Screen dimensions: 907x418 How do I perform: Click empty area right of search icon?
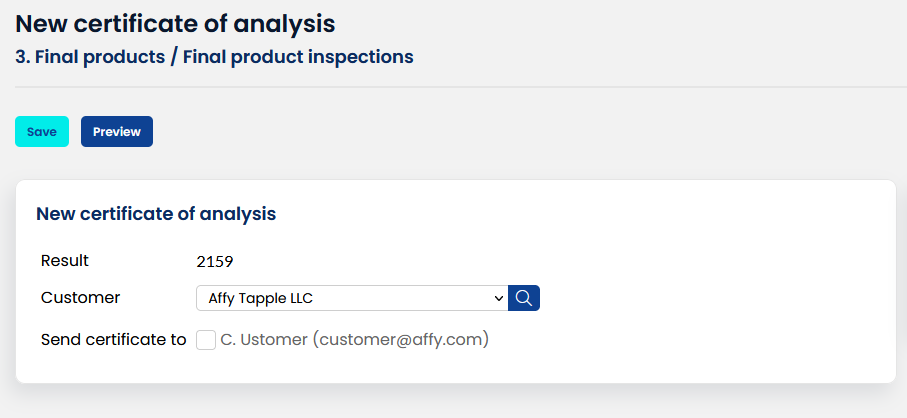700,298
